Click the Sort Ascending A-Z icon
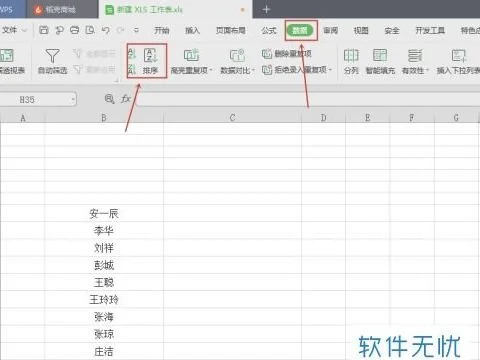 132,53
